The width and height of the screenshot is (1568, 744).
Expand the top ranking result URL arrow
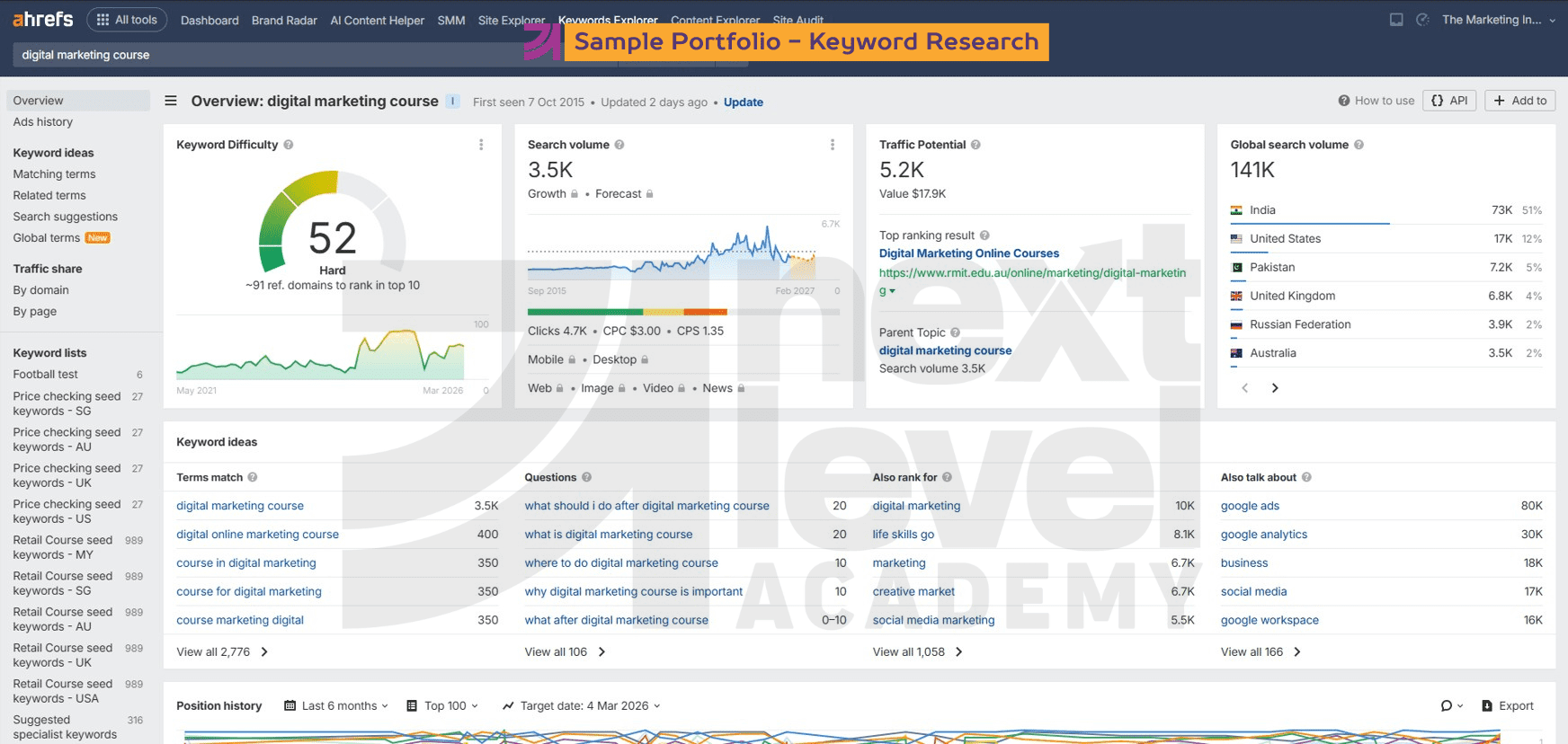coord(892,291)
